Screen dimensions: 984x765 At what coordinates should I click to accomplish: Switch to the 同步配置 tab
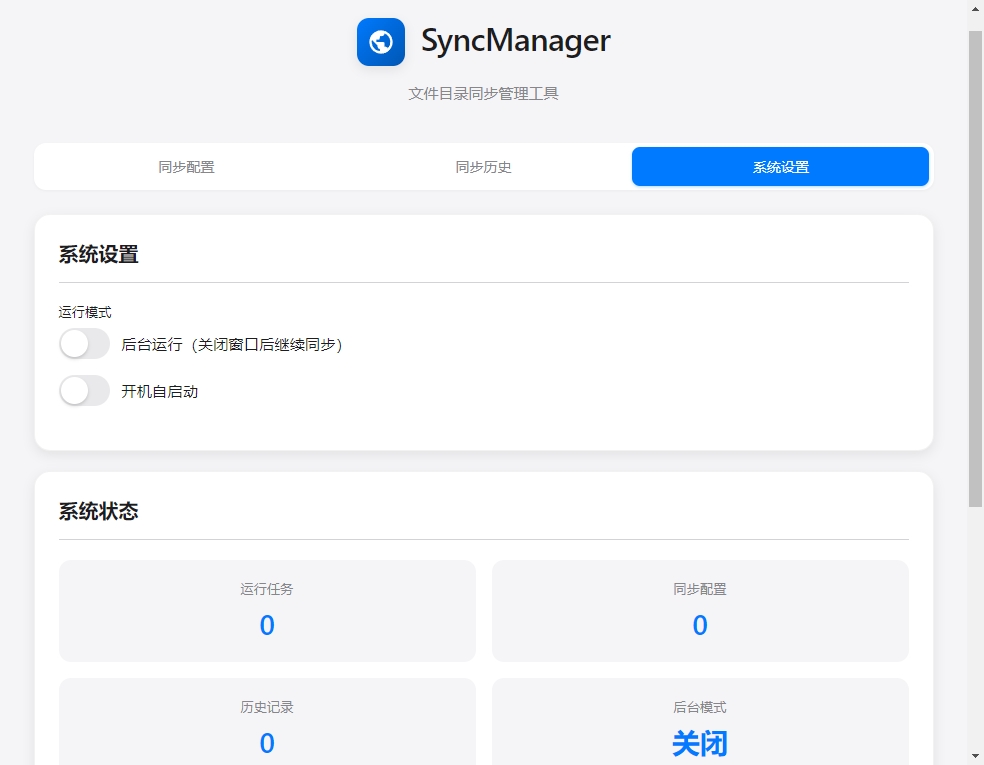[186, 167]
